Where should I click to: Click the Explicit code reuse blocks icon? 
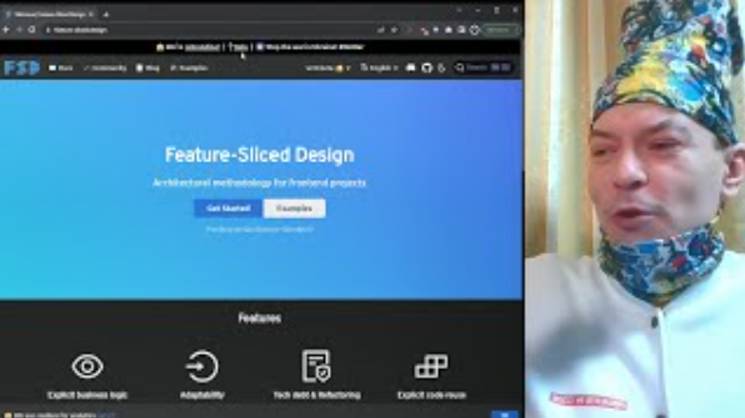point(431,366)
